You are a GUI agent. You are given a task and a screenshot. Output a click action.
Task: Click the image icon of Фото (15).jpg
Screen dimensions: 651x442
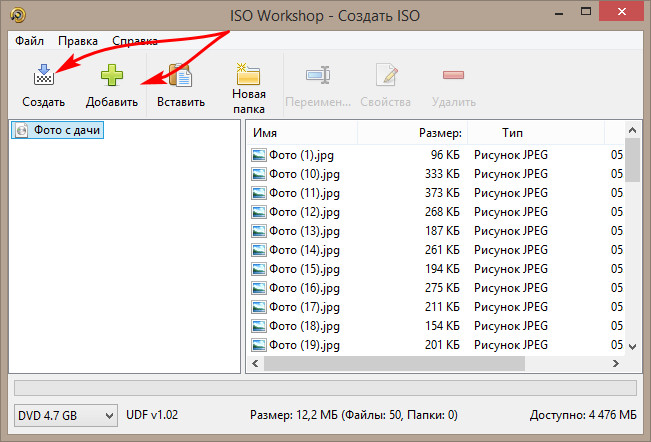pos(259,269)
